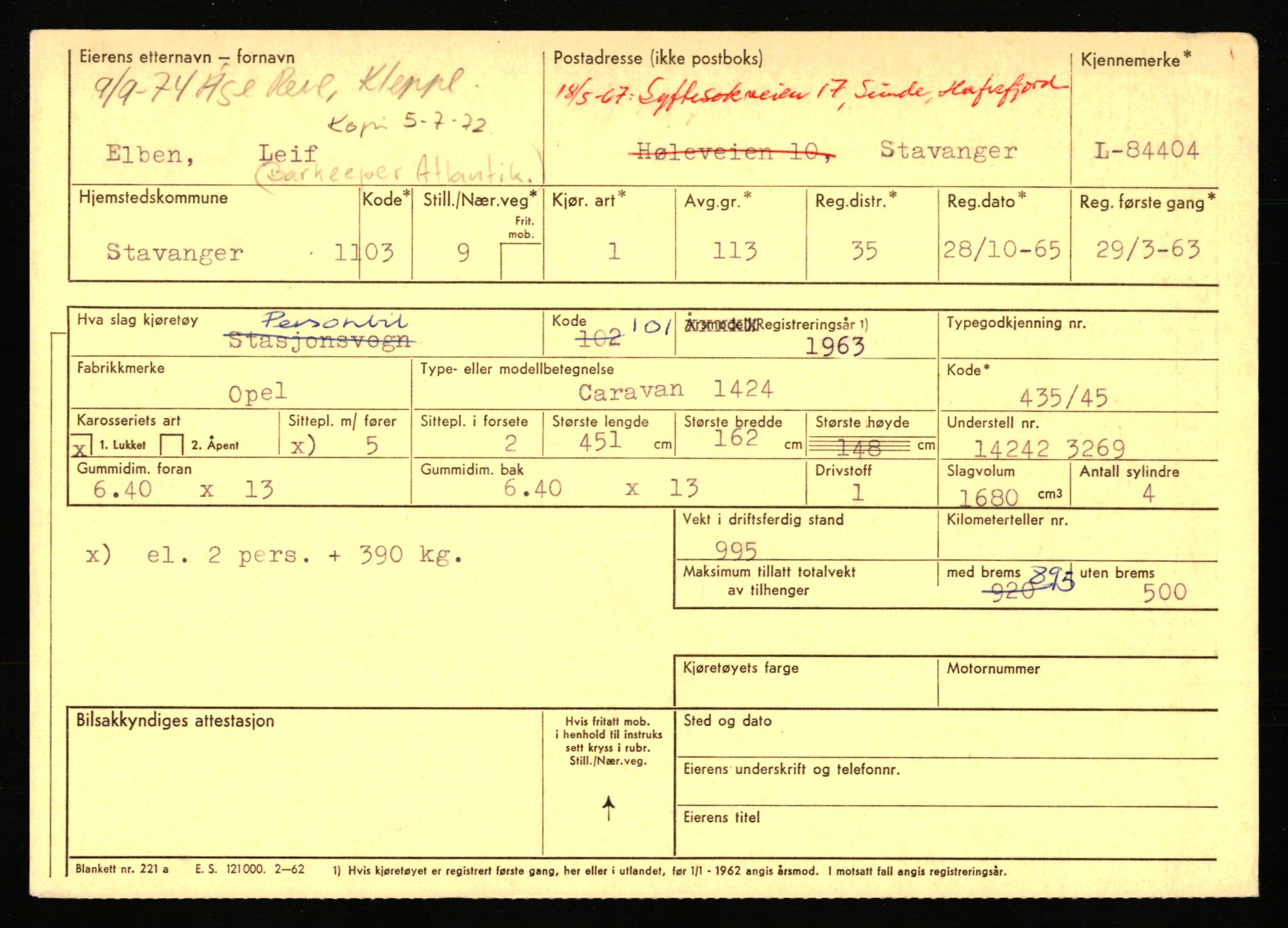
Task: Click the Største lengde value '451'
Action: click(x=601, y=441)
